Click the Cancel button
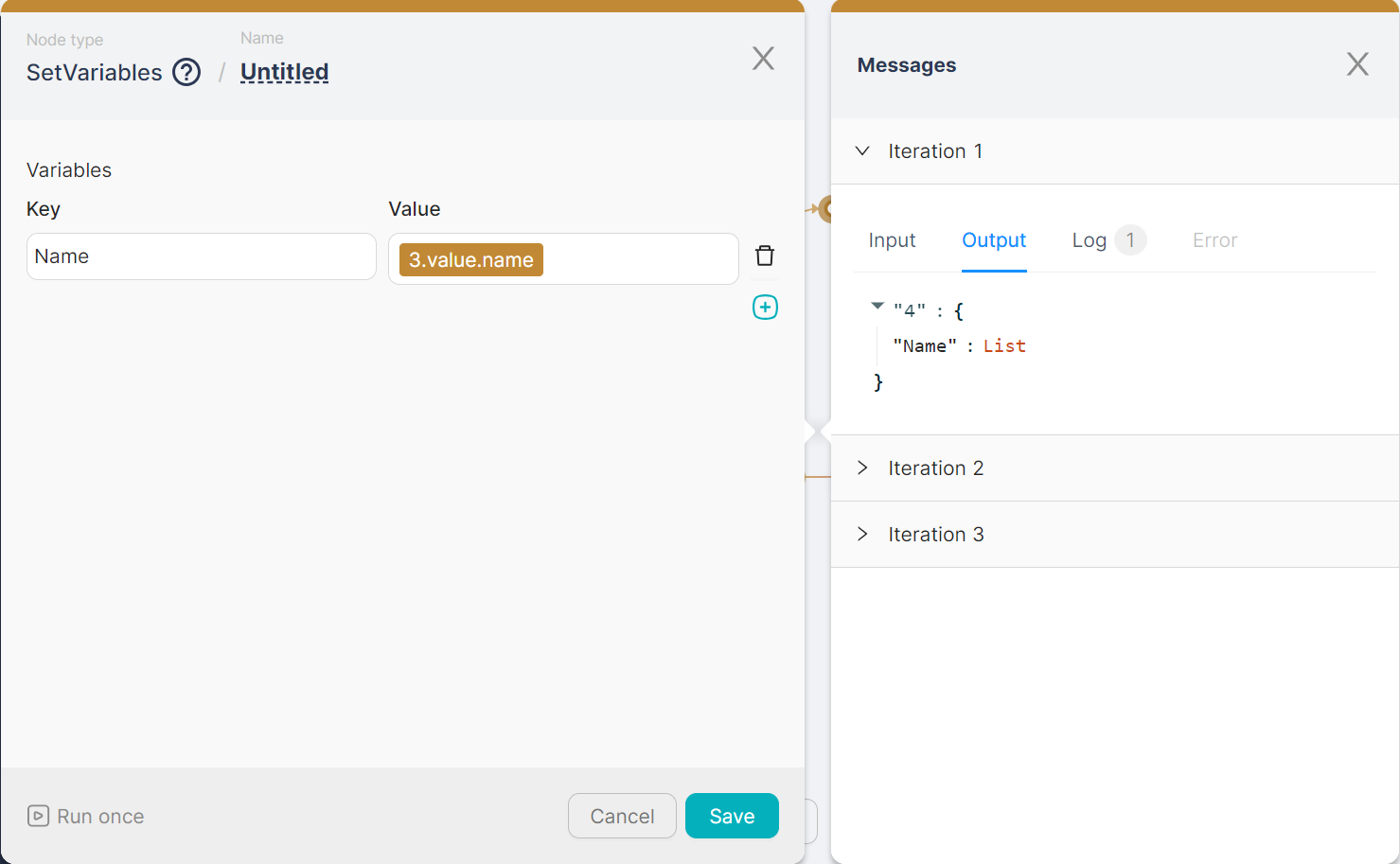This screenshot has height=864, width=1400. click(622, 816)
